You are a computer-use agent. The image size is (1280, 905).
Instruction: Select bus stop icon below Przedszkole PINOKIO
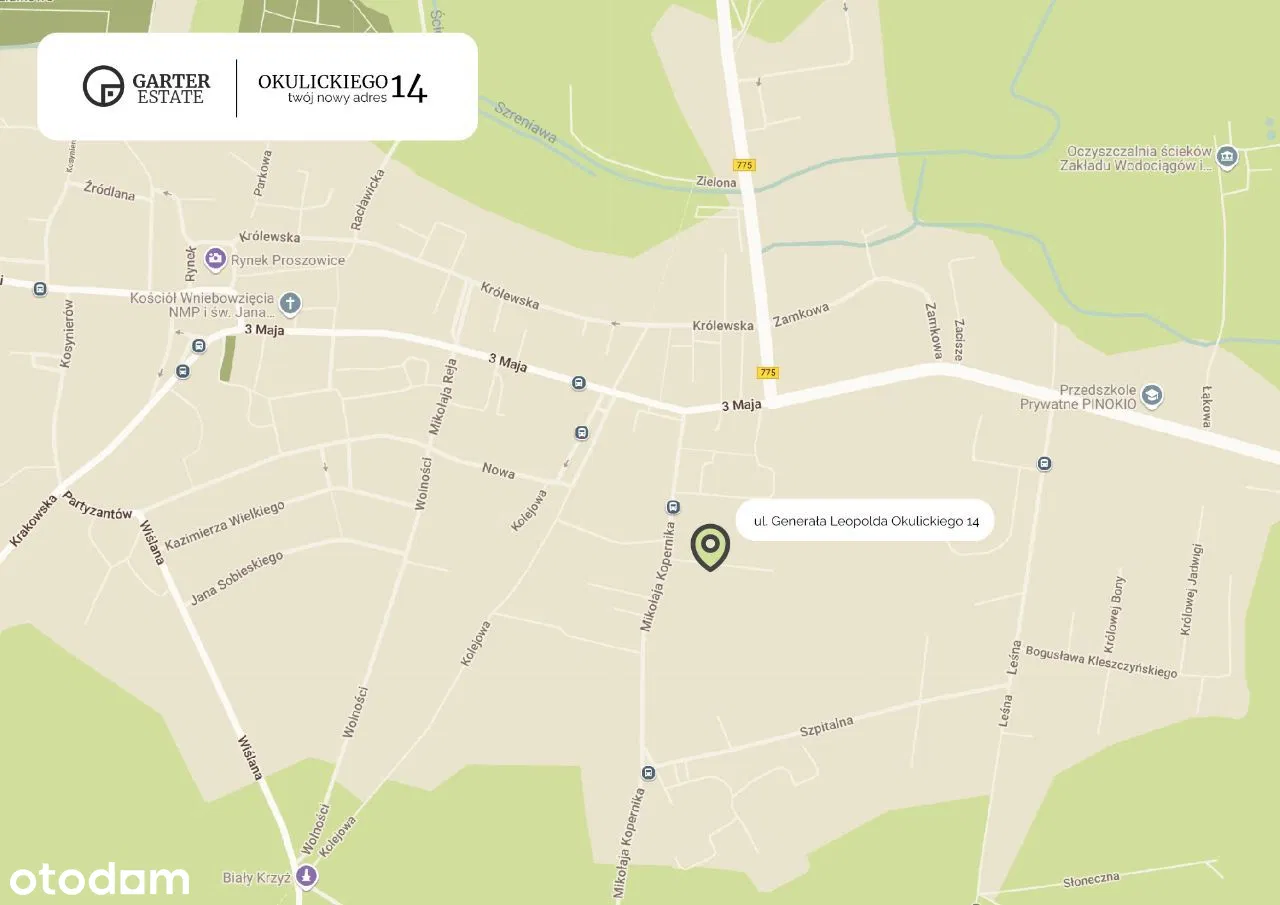tap(1044, 463)
